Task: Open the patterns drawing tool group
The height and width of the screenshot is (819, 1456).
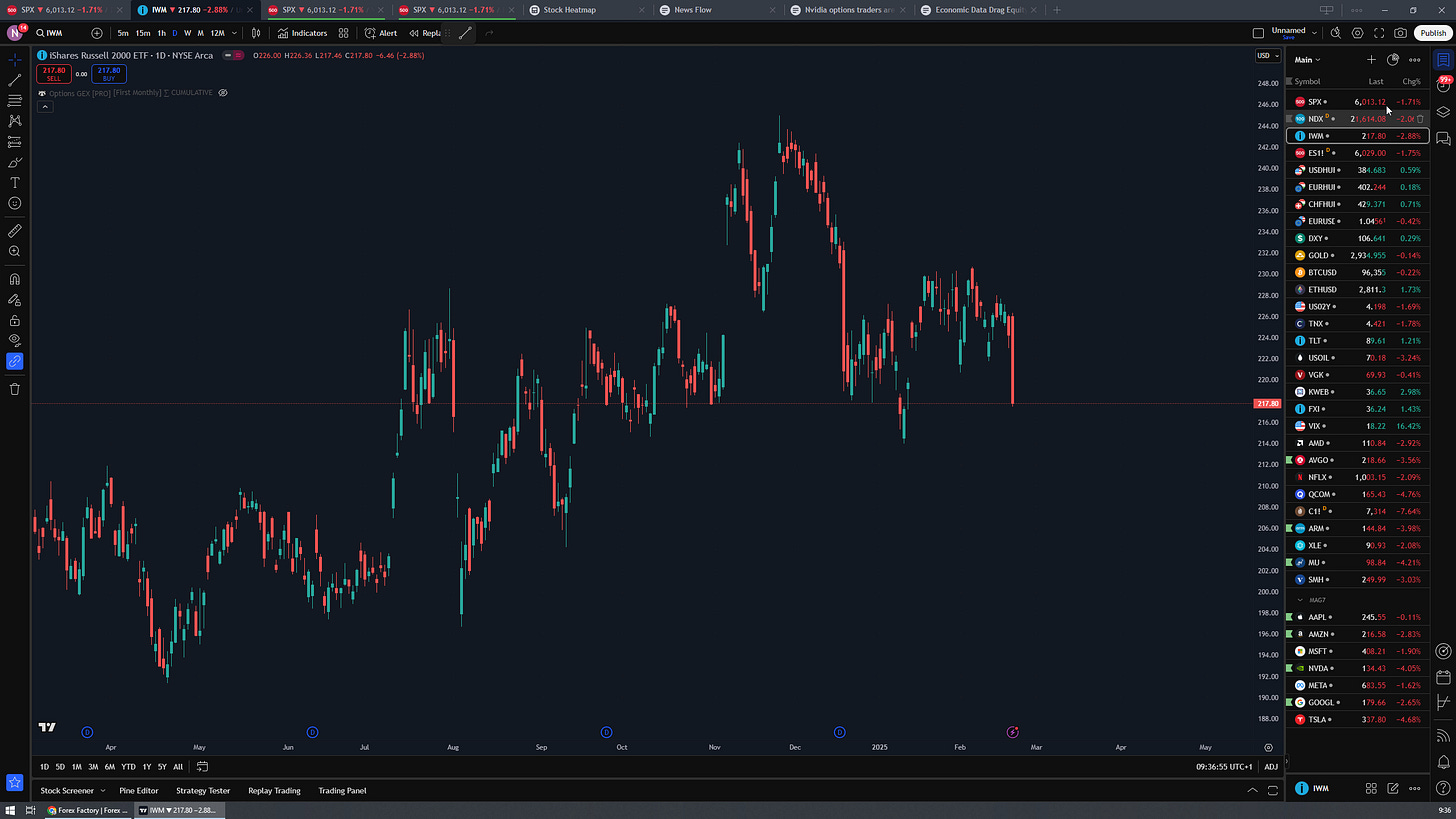Action: [15, 121]
